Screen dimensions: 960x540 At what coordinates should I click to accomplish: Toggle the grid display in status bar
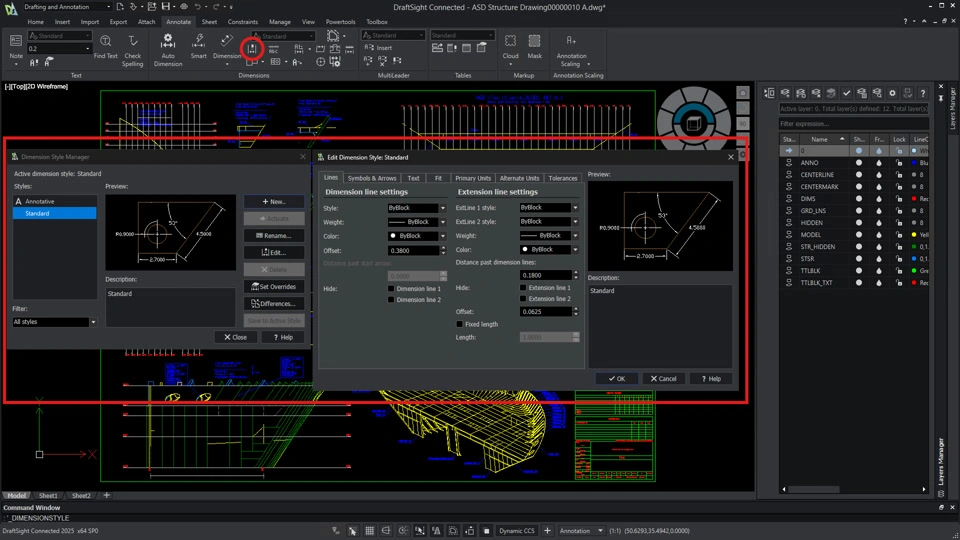pos(370,531)
